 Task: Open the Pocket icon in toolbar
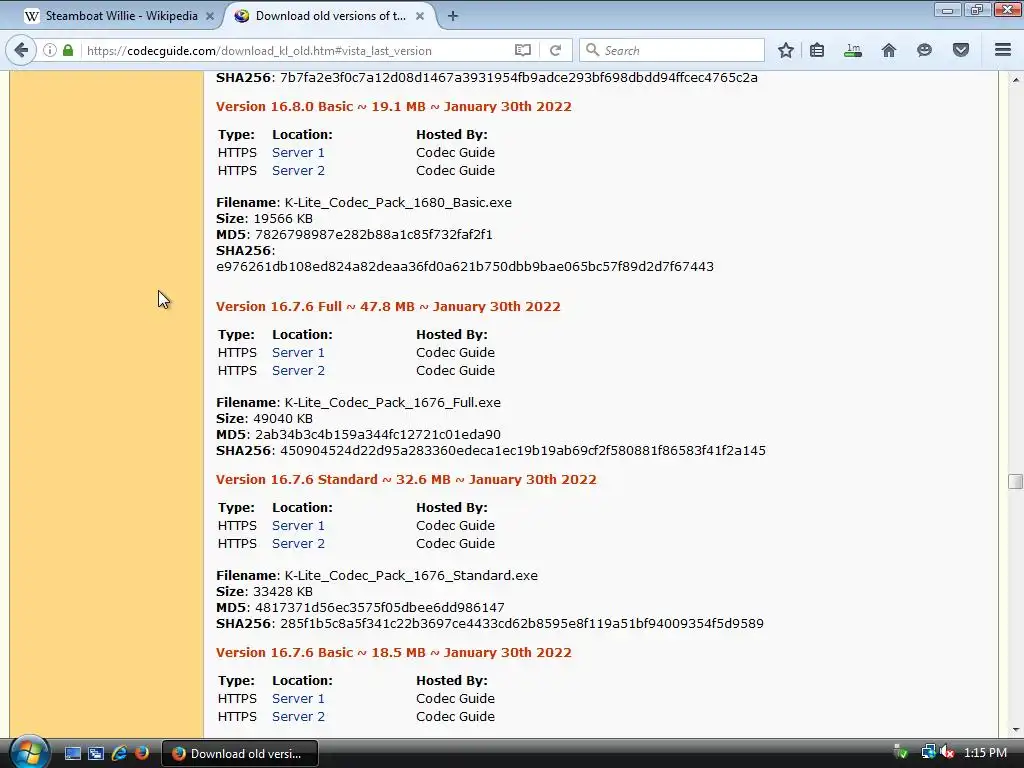click(x=961, y=50)
